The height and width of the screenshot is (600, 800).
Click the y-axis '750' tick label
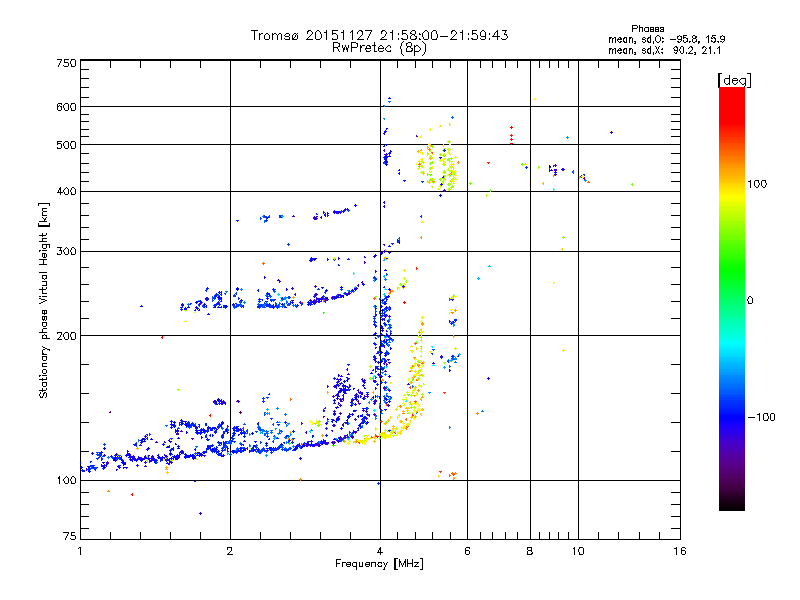[x=66, y=63]
